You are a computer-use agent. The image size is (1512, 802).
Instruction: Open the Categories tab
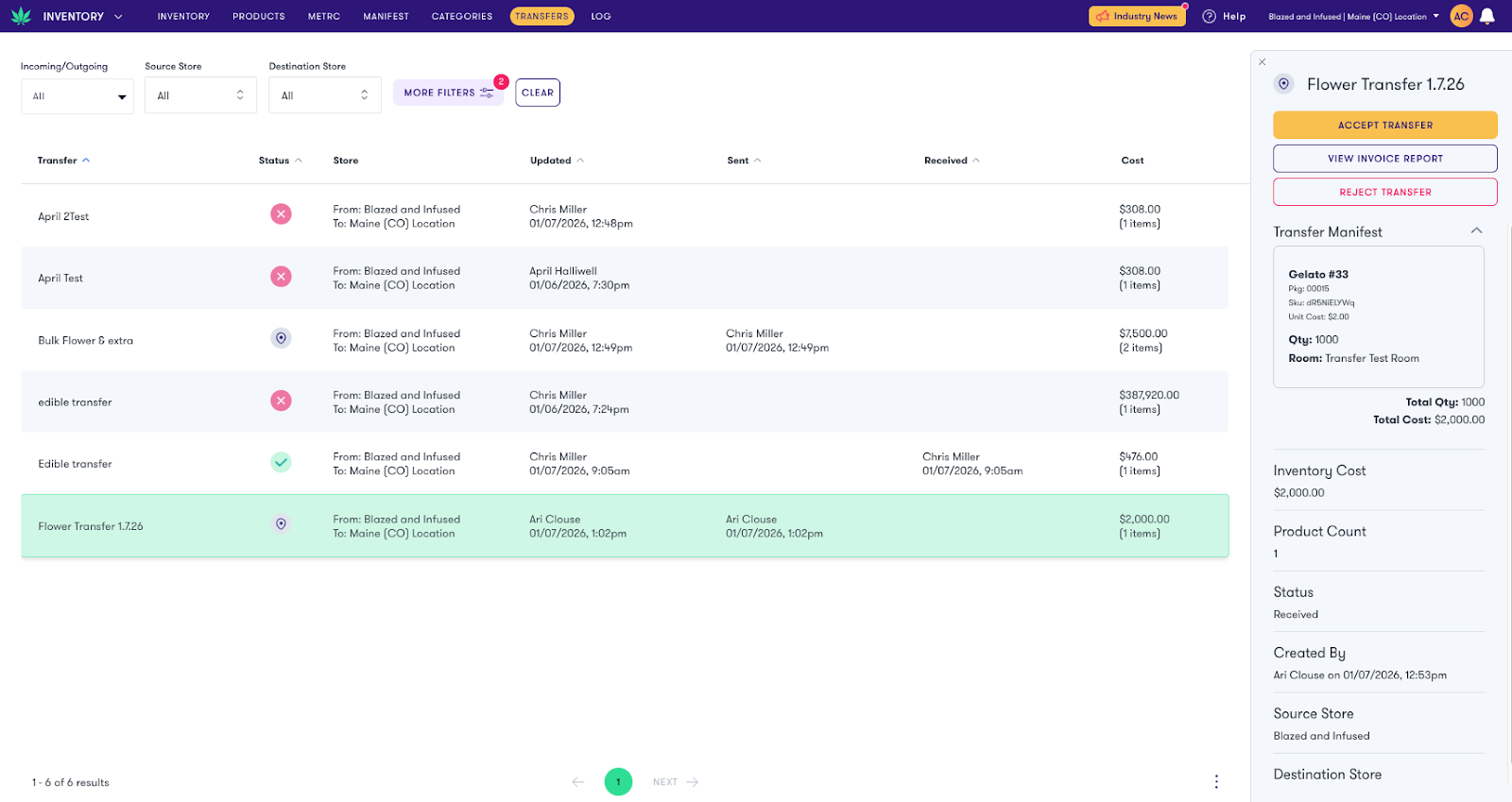point(462,16)
